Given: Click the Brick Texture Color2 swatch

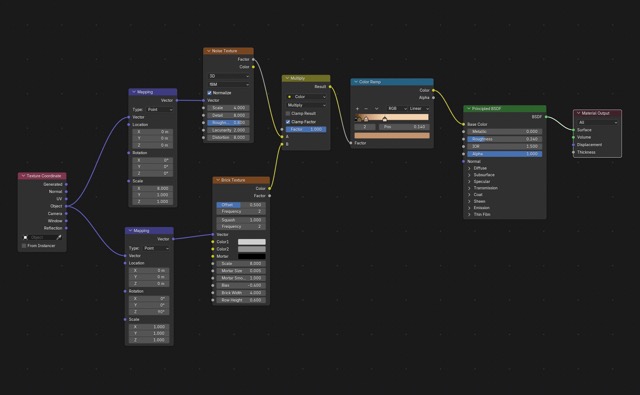Looking at the screenshot, I should [x=251, y=249].
